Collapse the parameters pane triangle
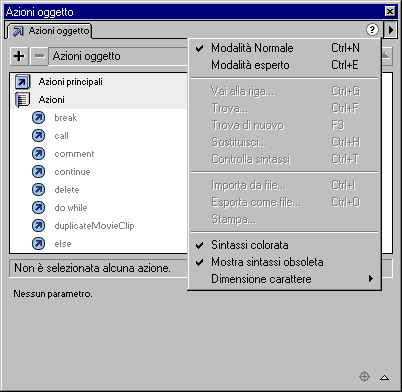Image resolution: width=402 pixels, height=392 pixels. pyautogui.click(x=384, y=377)
